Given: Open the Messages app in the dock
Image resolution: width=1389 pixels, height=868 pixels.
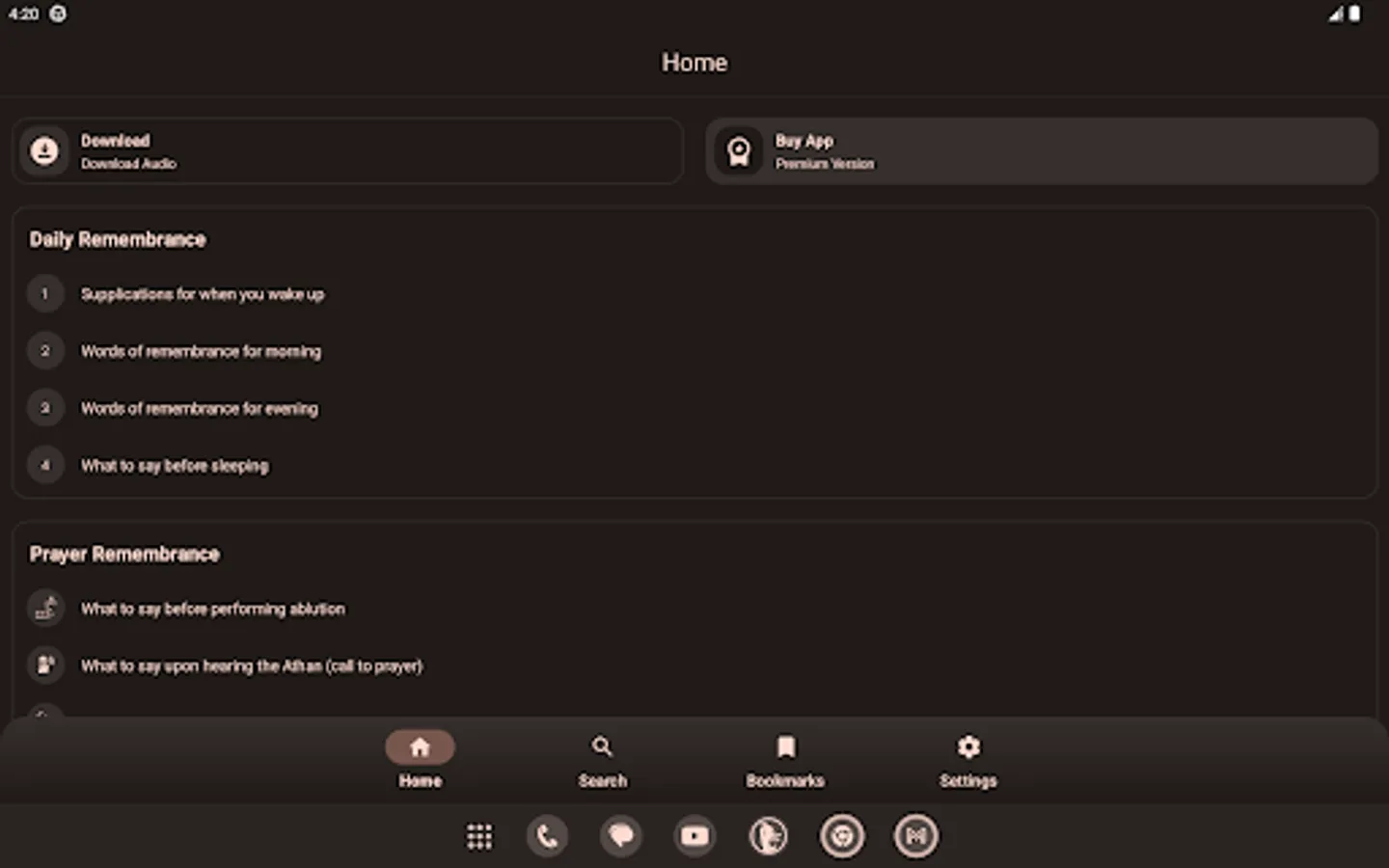Looking at the screenshot, I should (x=620, y=835).
